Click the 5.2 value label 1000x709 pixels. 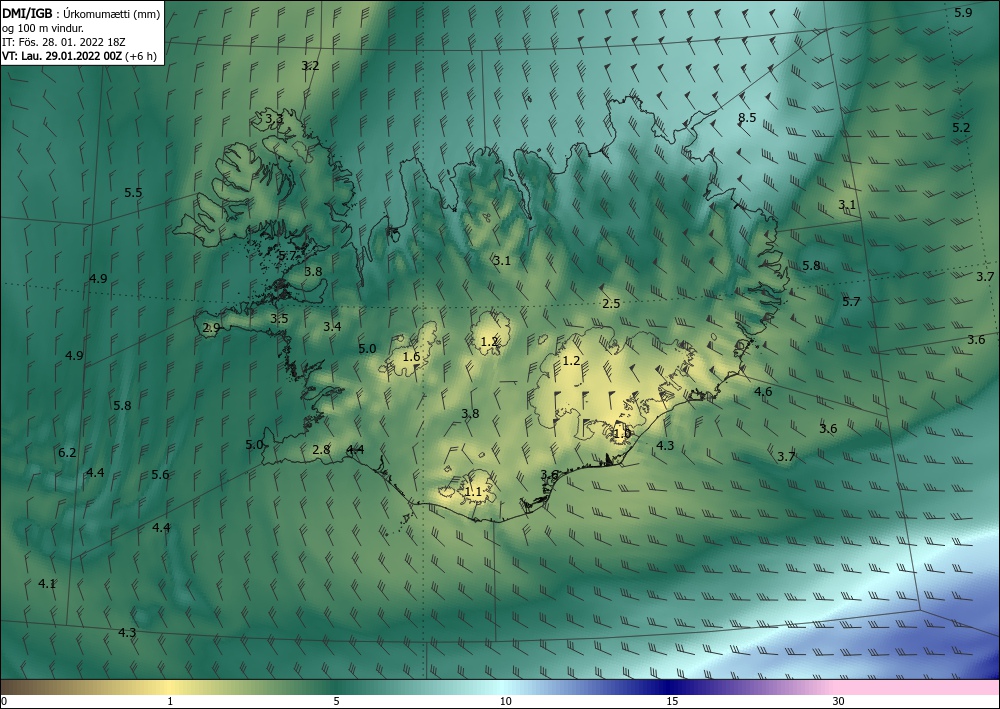pyautogui.click(x=961, y=128)
